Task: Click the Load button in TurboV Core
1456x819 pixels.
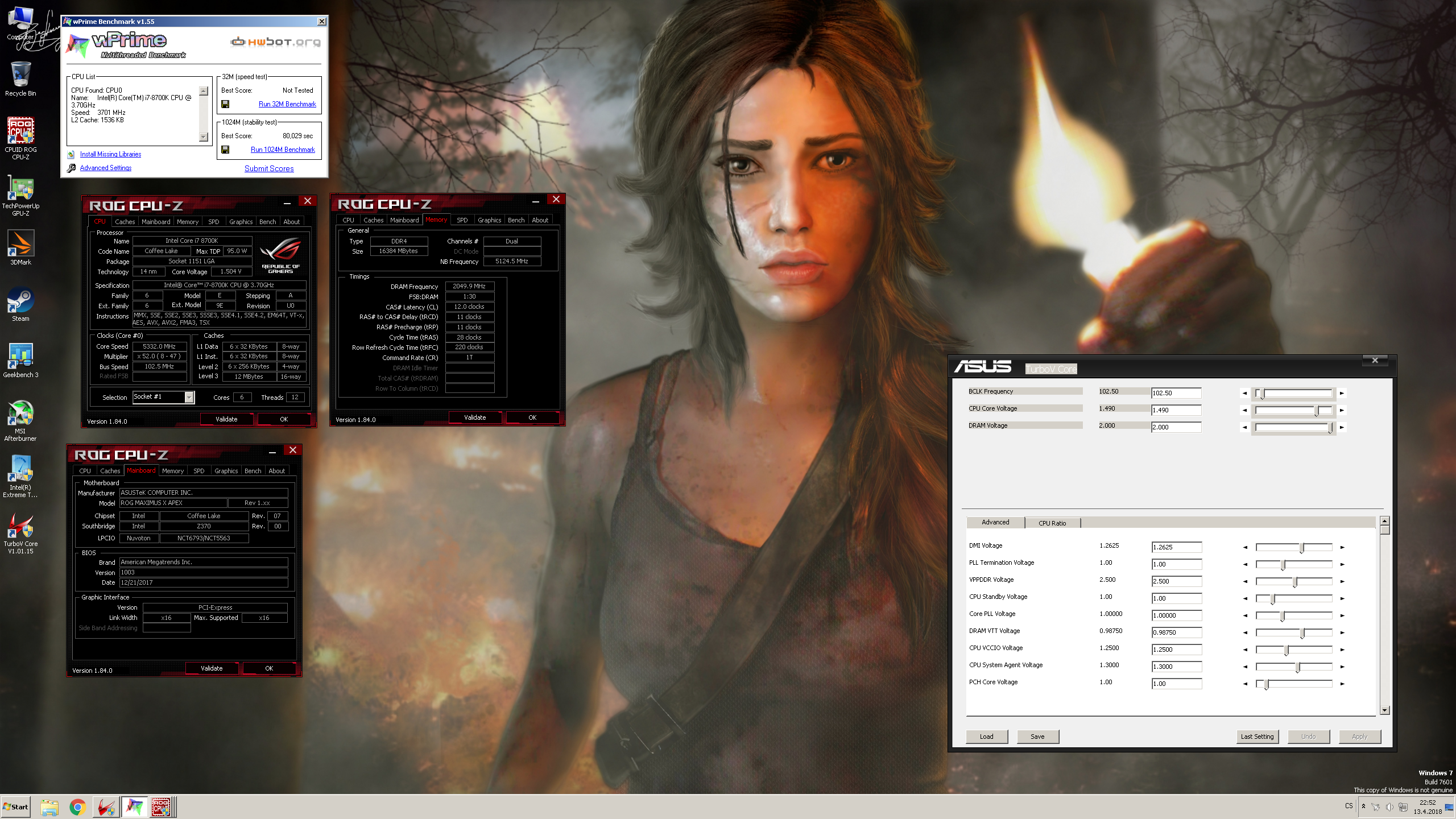Action: pyautogui.click(x=987, y=737)
